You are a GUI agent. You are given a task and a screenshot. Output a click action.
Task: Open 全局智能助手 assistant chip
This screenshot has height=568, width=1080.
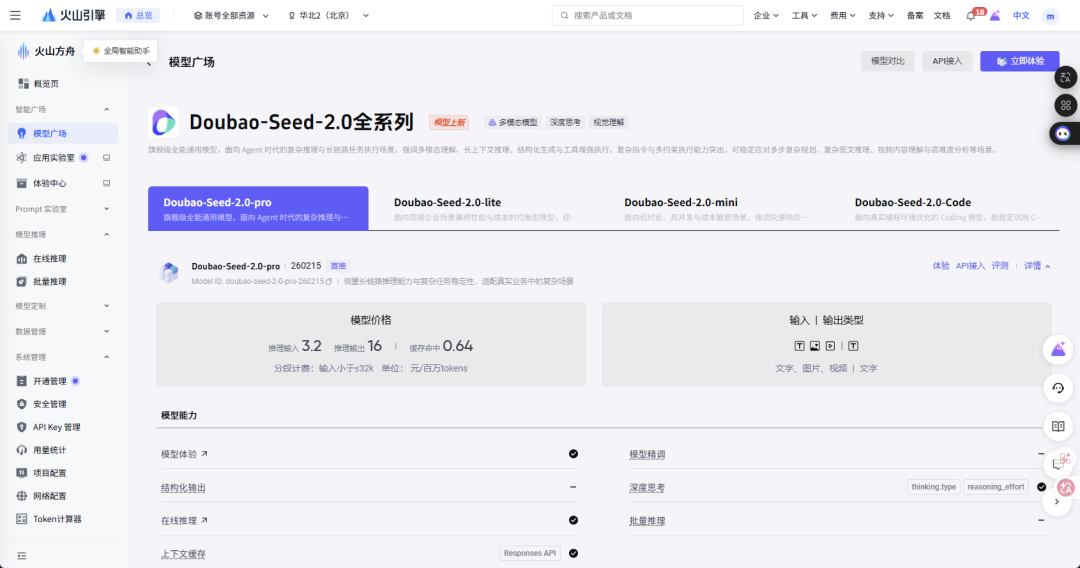(121, 51)
